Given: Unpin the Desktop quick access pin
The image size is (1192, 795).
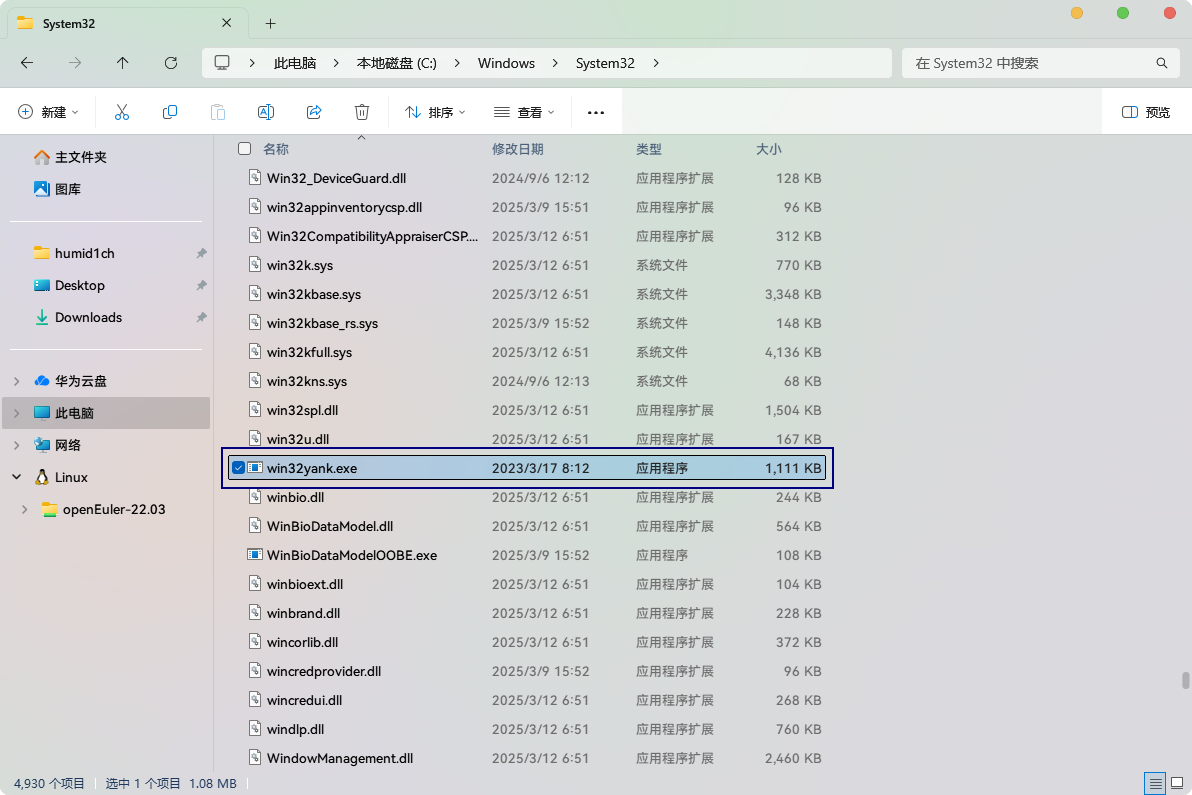Looking at the screenshot, I should 201,286.
